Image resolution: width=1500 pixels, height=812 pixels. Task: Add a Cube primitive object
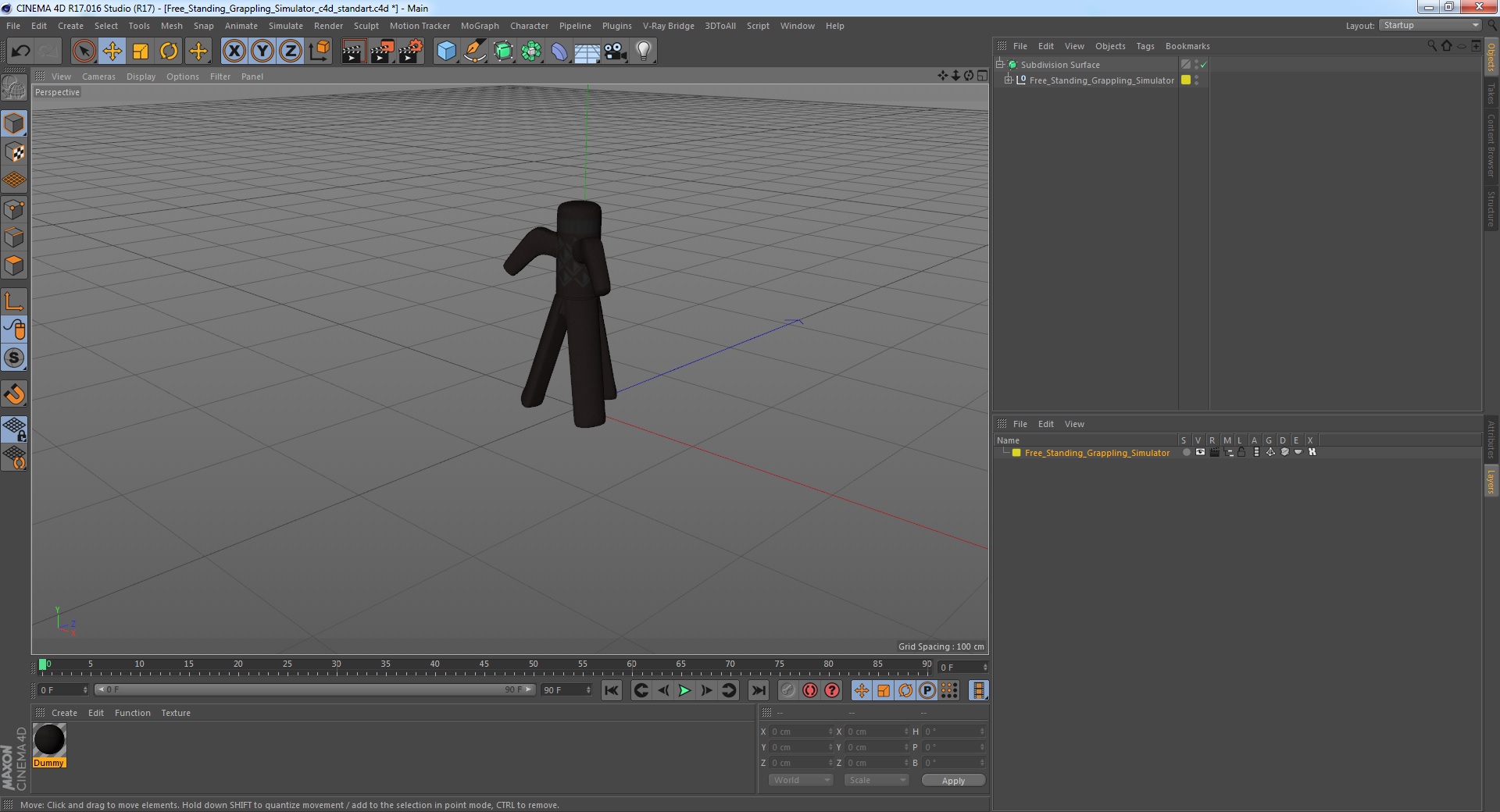[x=446, y=52]
